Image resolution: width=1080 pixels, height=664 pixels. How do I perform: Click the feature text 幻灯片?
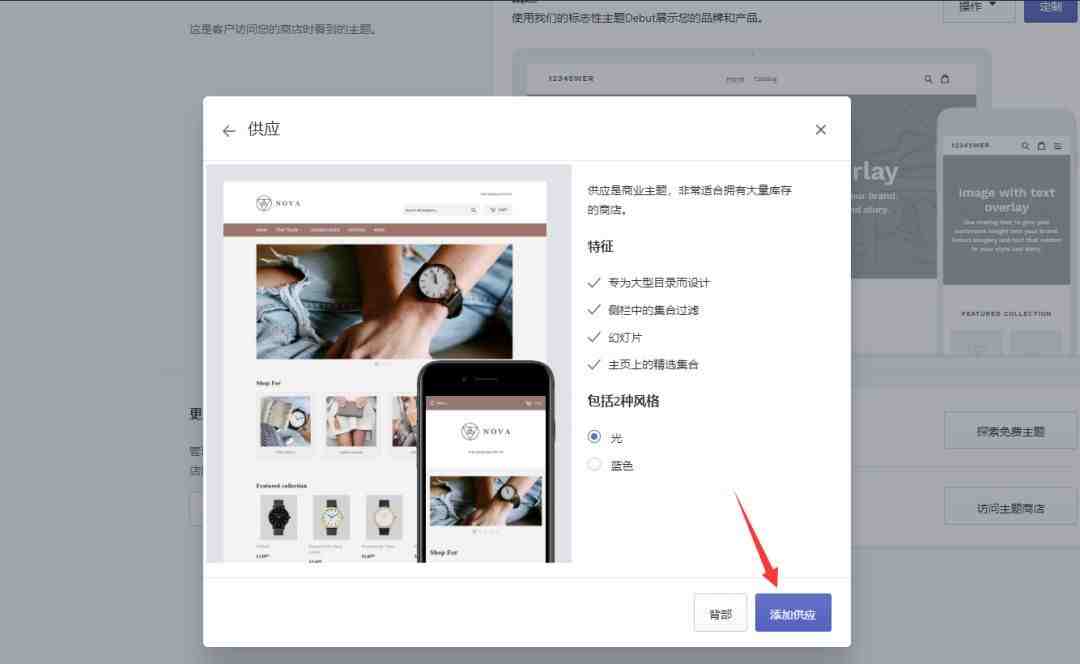(625, 338)
